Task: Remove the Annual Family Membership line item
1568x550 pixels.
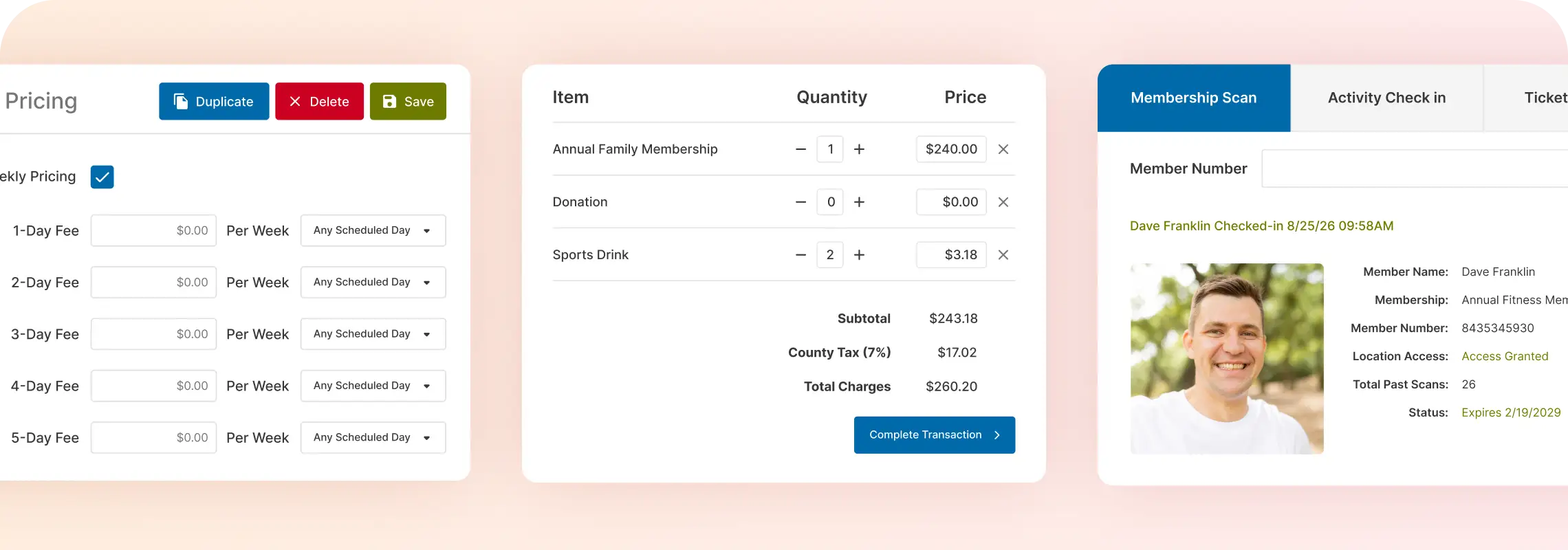Action: 1003,149
